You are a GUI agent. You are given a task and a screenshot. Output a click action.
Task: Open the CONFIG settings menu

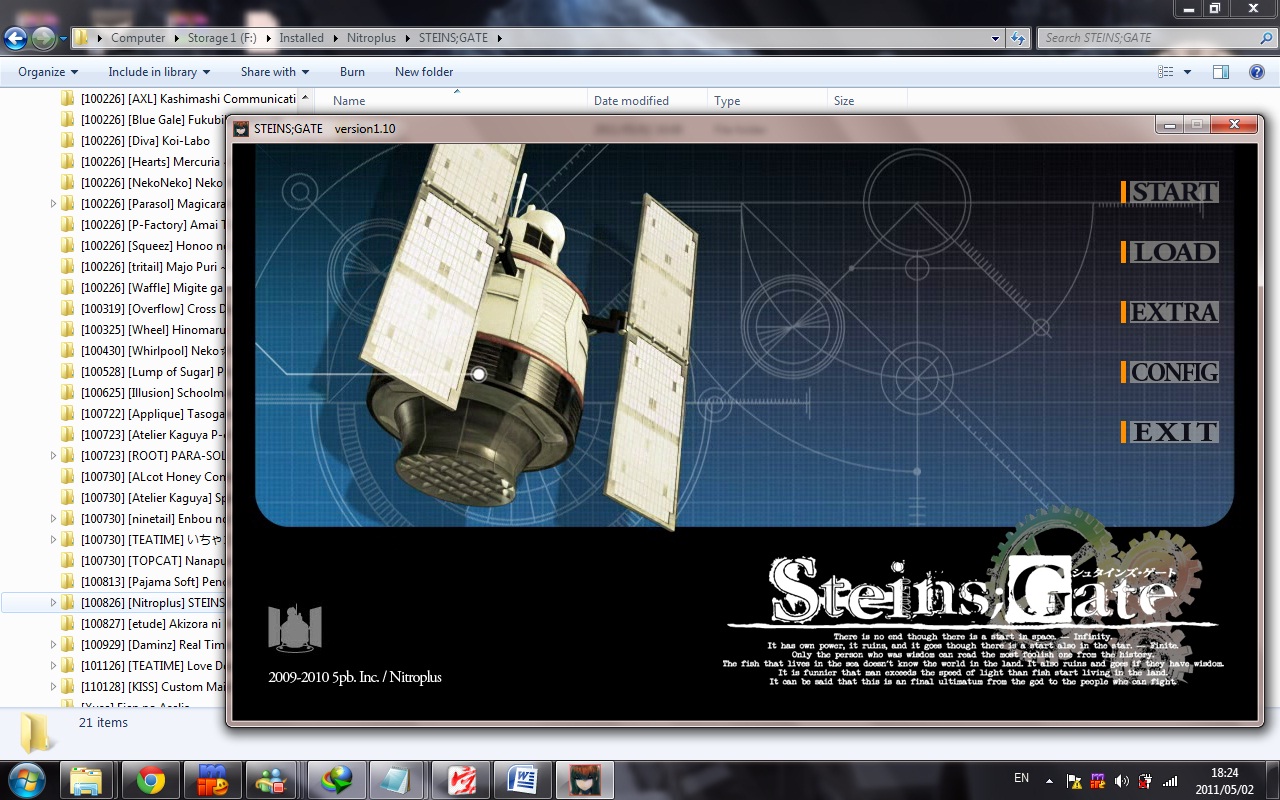point(1173,372)
